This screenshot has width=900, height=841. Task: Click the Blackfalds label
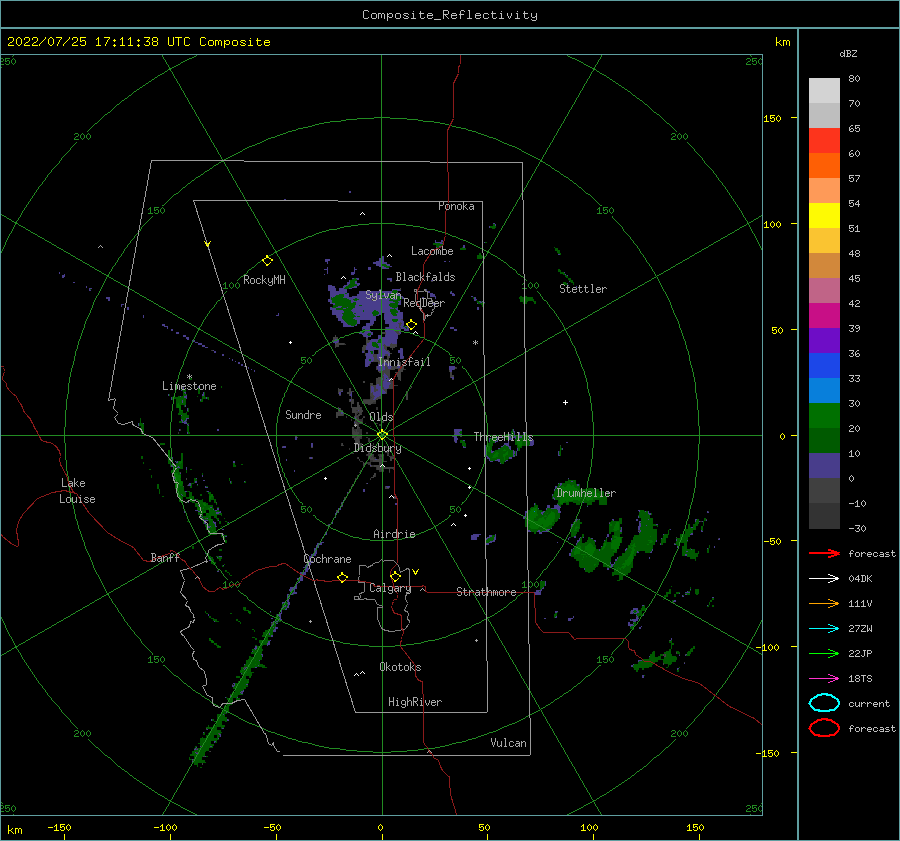[425, 277]
